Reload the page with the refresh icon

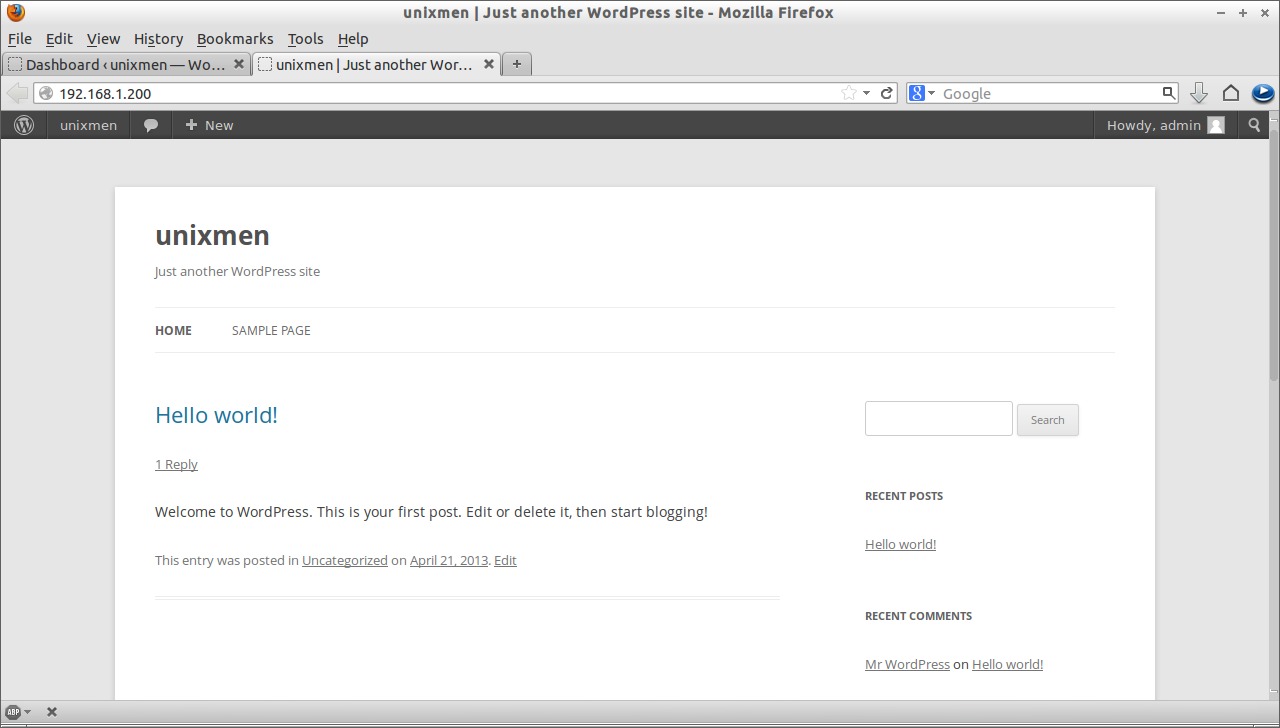click(886, 93)
